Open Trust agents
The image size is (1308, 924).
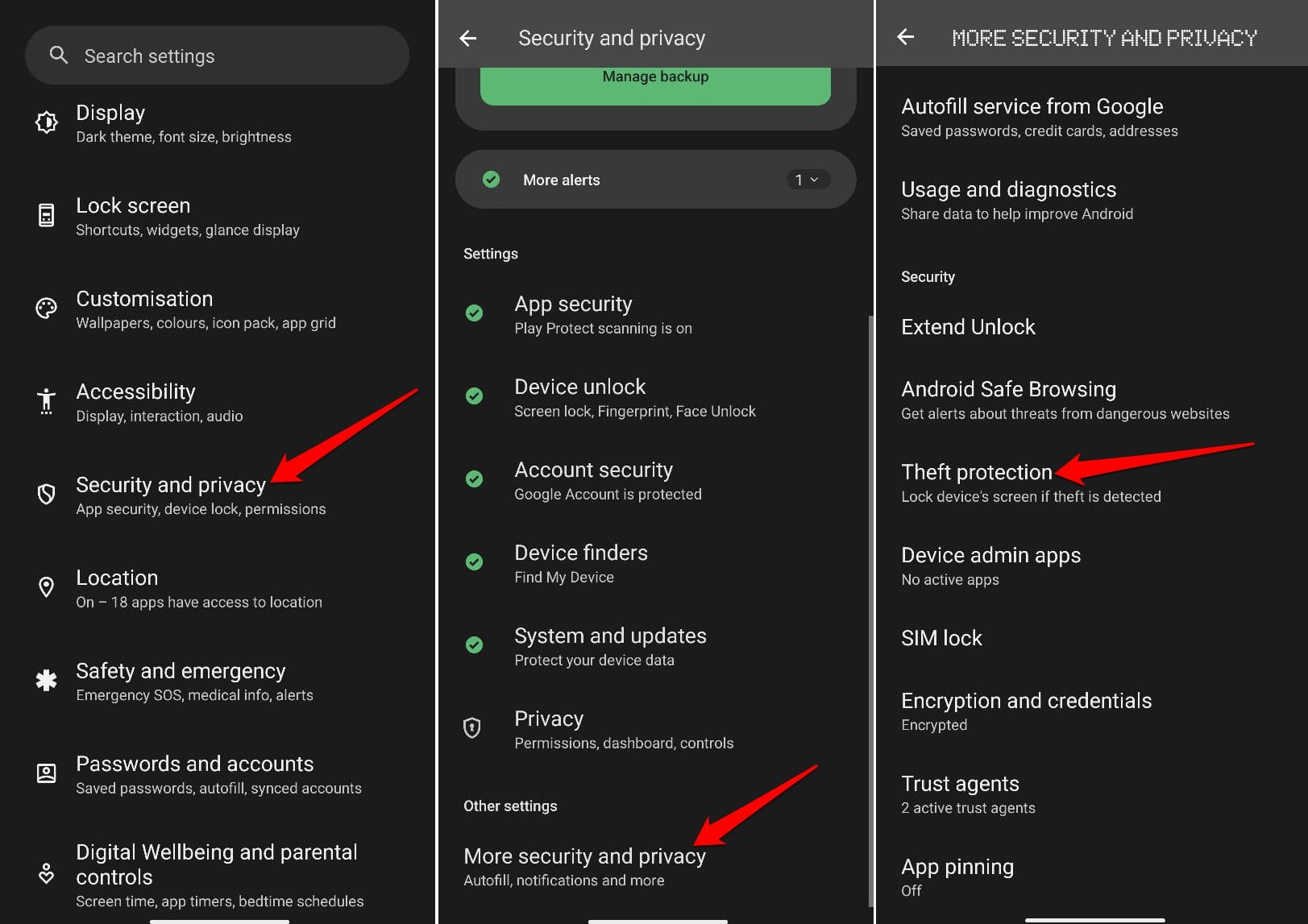(1092, 794)
